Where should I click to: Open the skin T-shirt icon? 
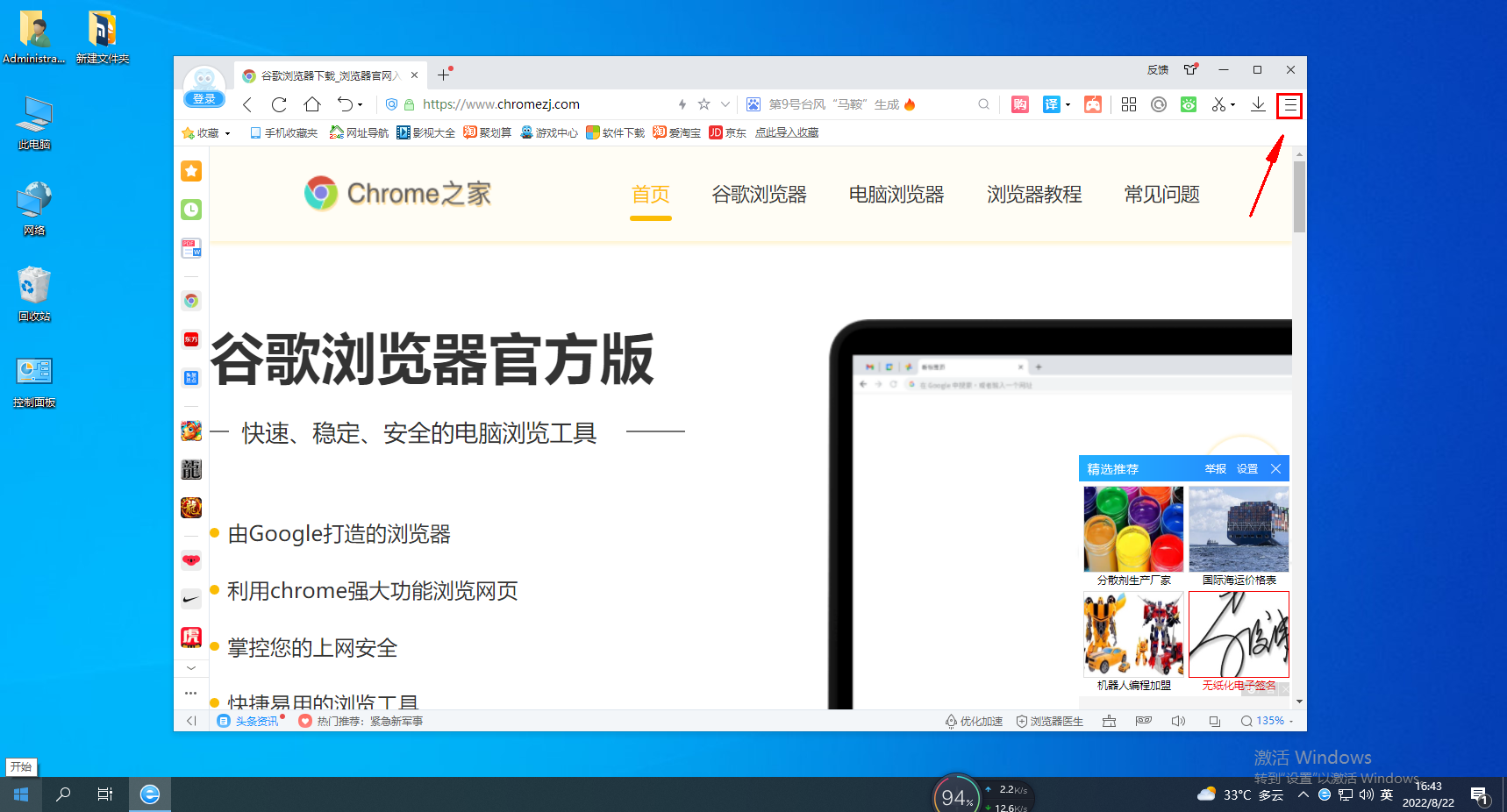pos(1190,70)
